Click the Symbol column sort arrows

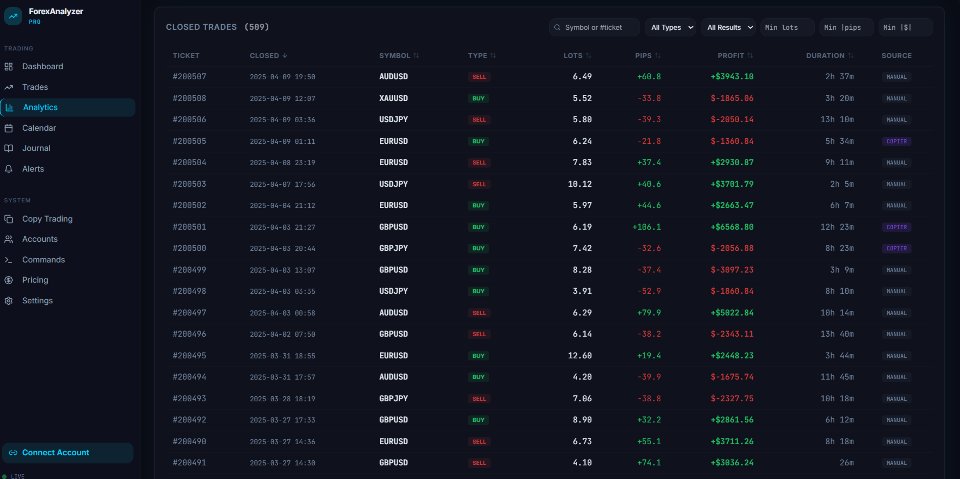pos(416,56)
